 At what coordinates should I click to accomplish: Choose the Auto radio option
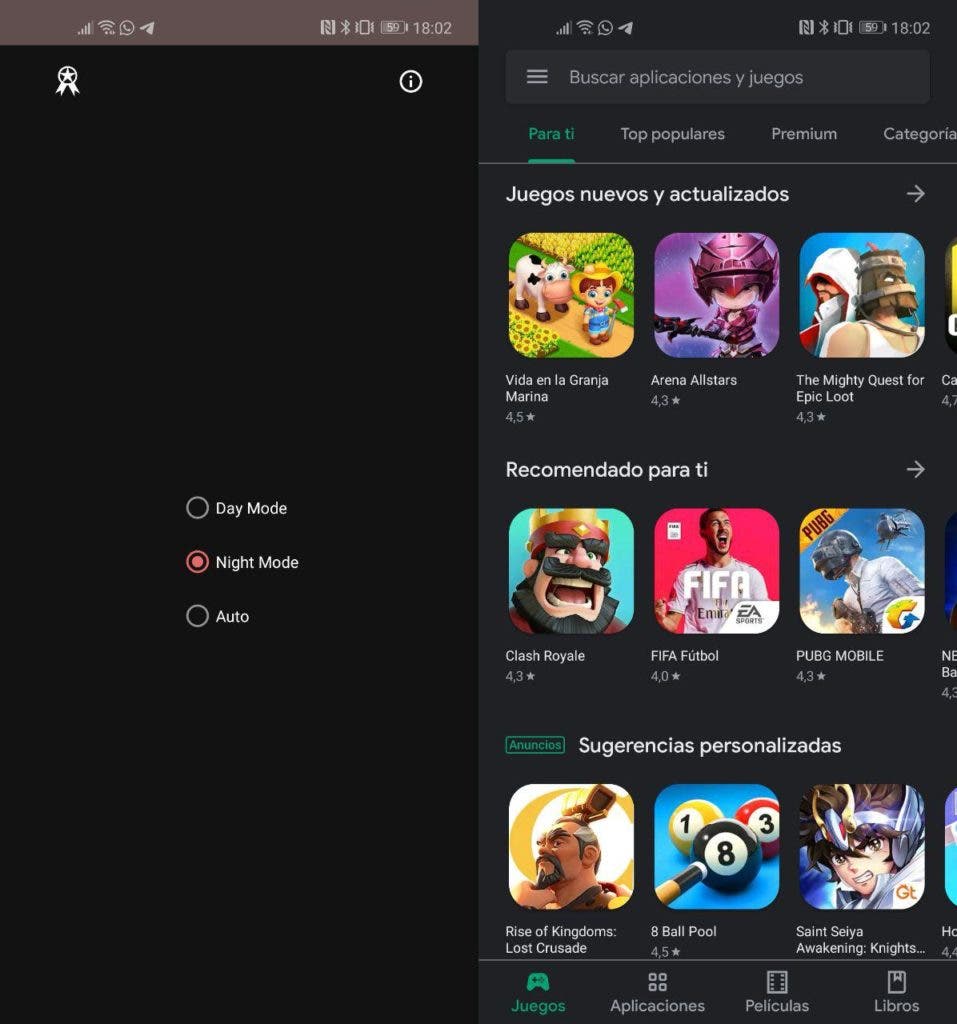coord(197,616)
